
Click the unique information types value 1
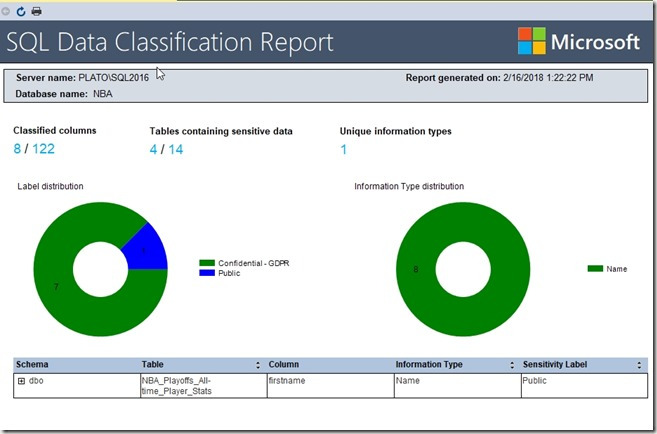[x=343, y=150]
